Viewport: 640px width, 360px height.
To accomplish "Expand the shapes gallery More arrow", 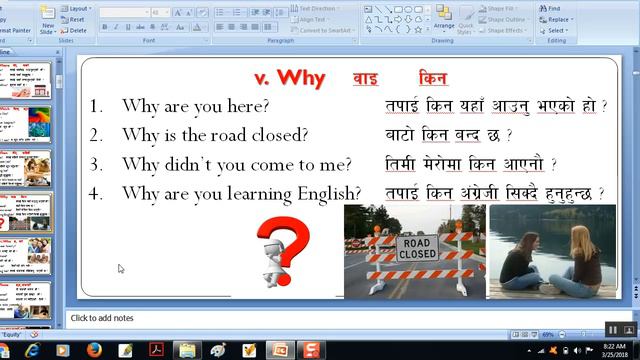I will [x=428, y=29].
